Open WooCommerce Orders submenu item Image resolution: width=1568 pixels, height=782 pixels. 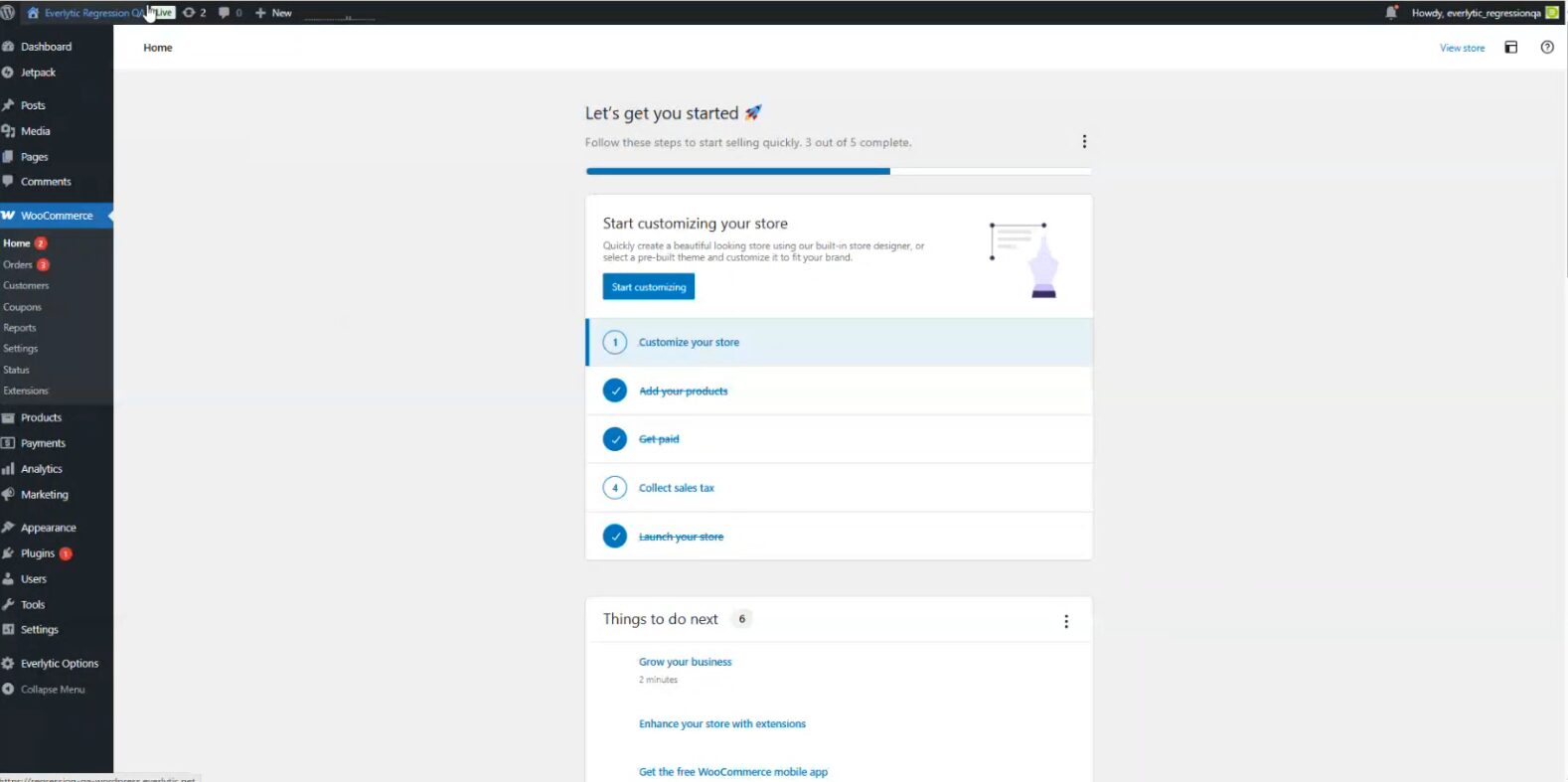coord(18,265)
